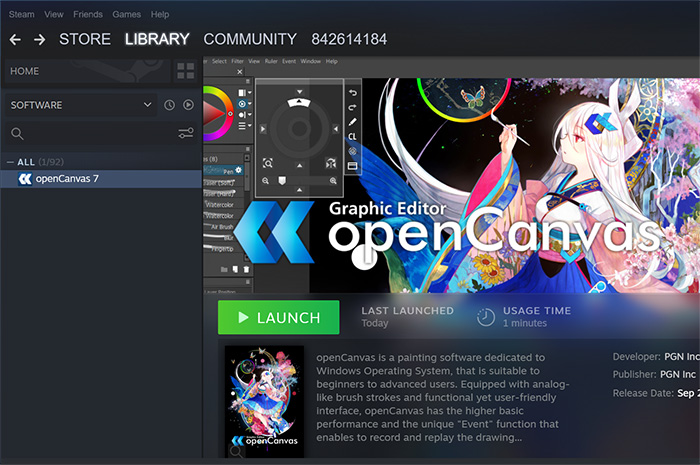Click the USAGE TIME 1 minutes text
The height and width of the screenshot is (465, 700).
point(537,317)
